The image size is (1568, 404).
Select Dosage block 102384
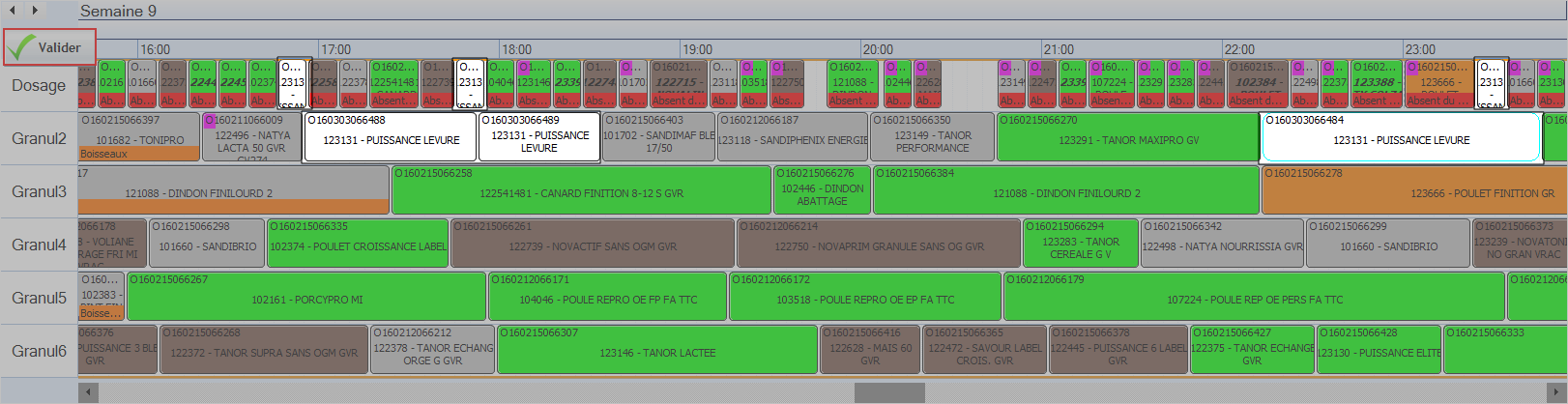1258,84
